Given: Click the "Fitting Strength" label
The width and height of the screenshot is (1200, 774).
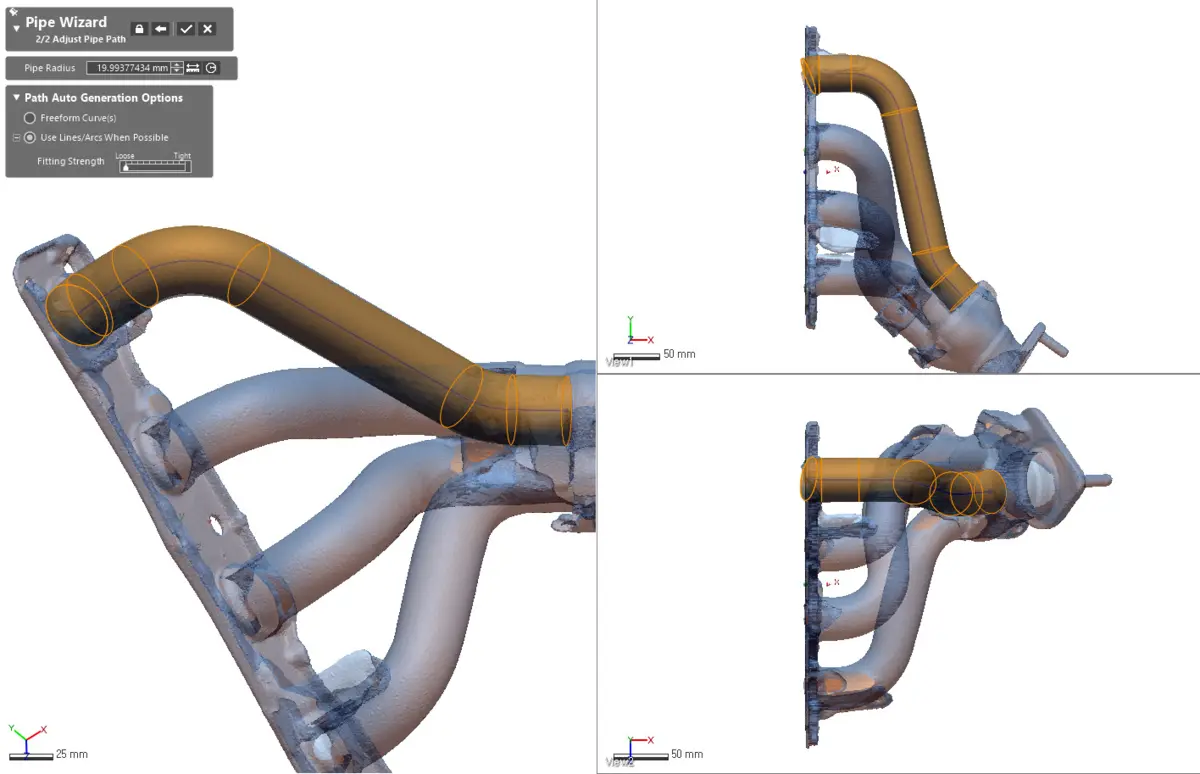Looking at the screenshot, I should (x=71, y=161).
